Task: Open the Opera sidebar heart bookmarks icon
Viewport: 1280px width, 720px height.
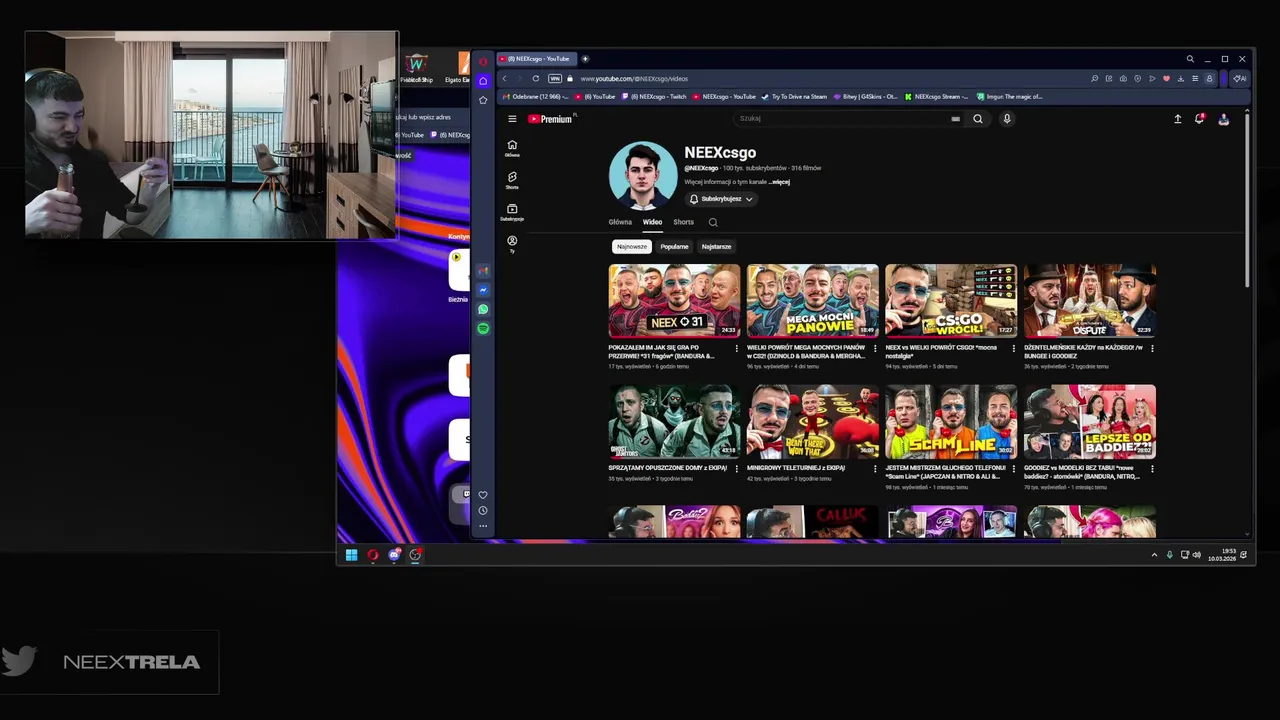Action: pyautogui.click(x=483, y=495)
